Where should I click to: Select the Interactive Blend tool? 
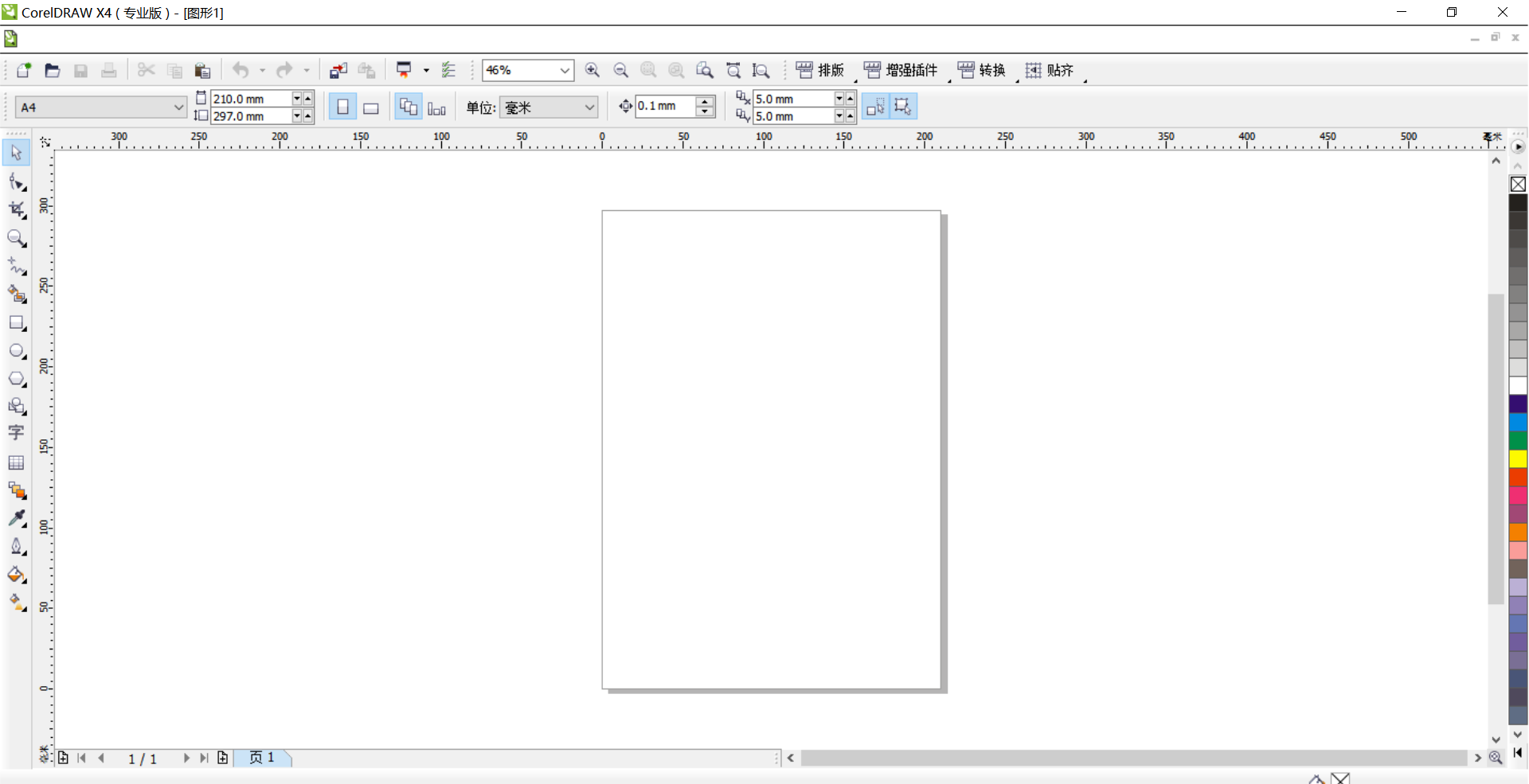pyautogui.click(x=17, y=490)
